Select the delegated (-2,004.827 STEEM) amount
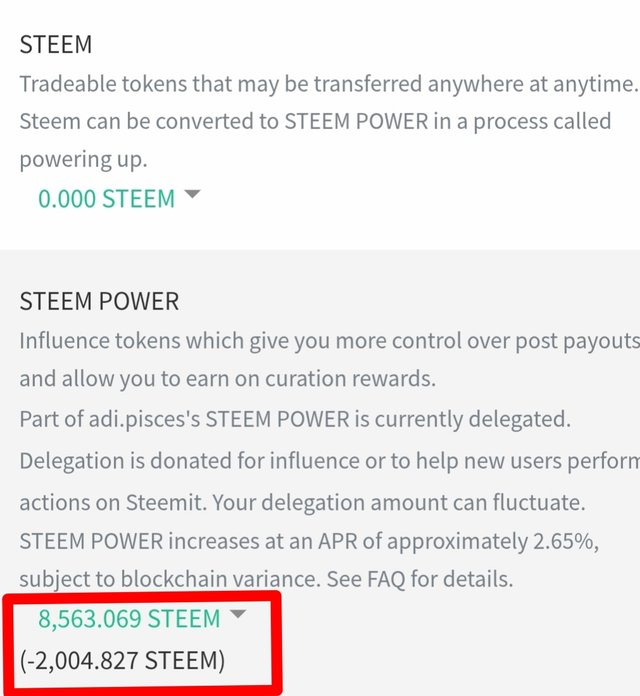The height and width of the screenshot is (696, 640). 122,660
